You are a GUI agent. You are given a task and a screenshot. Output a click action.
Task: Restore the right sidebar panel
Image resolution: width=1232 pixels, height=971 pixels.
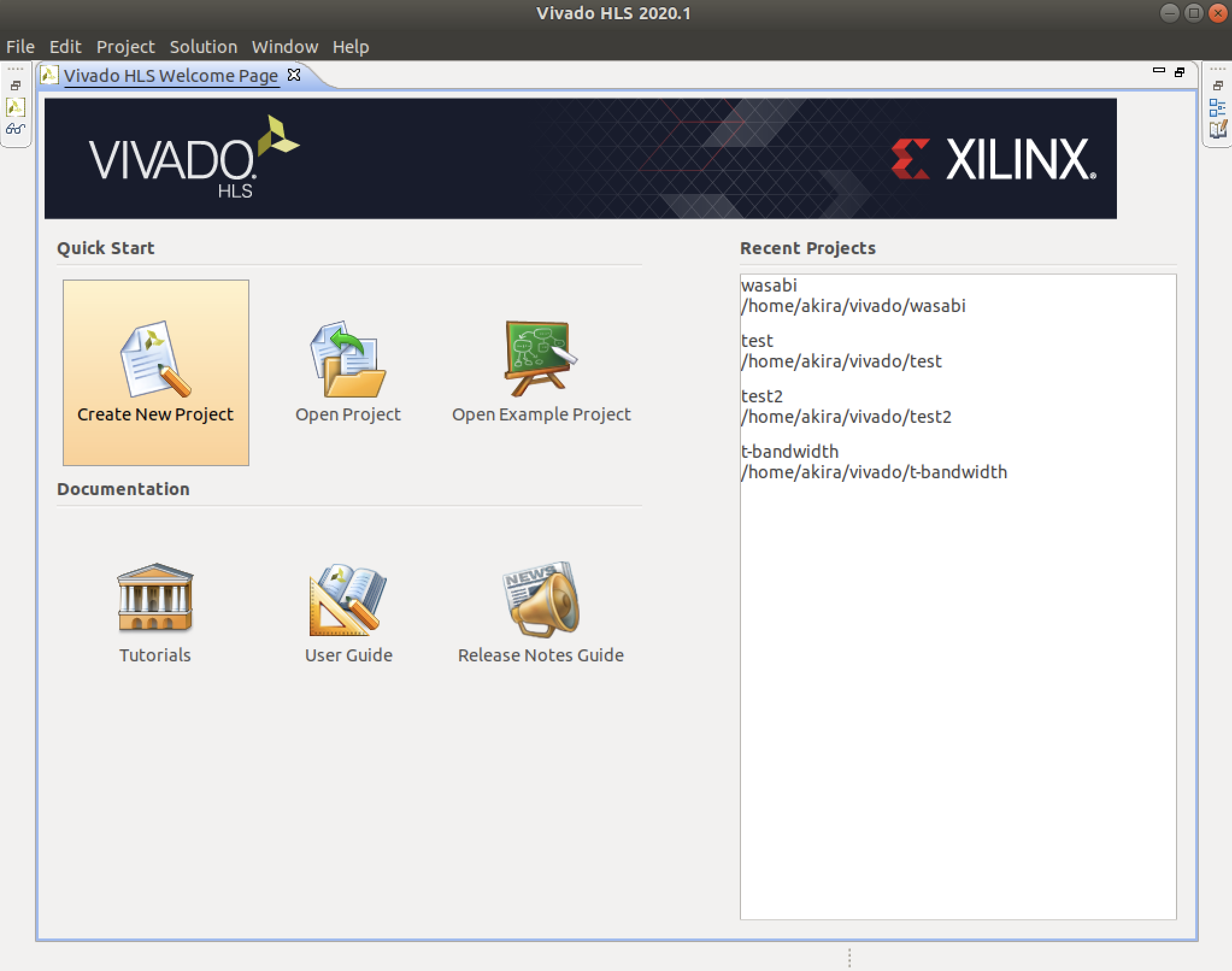click(x=1218, y=86)
